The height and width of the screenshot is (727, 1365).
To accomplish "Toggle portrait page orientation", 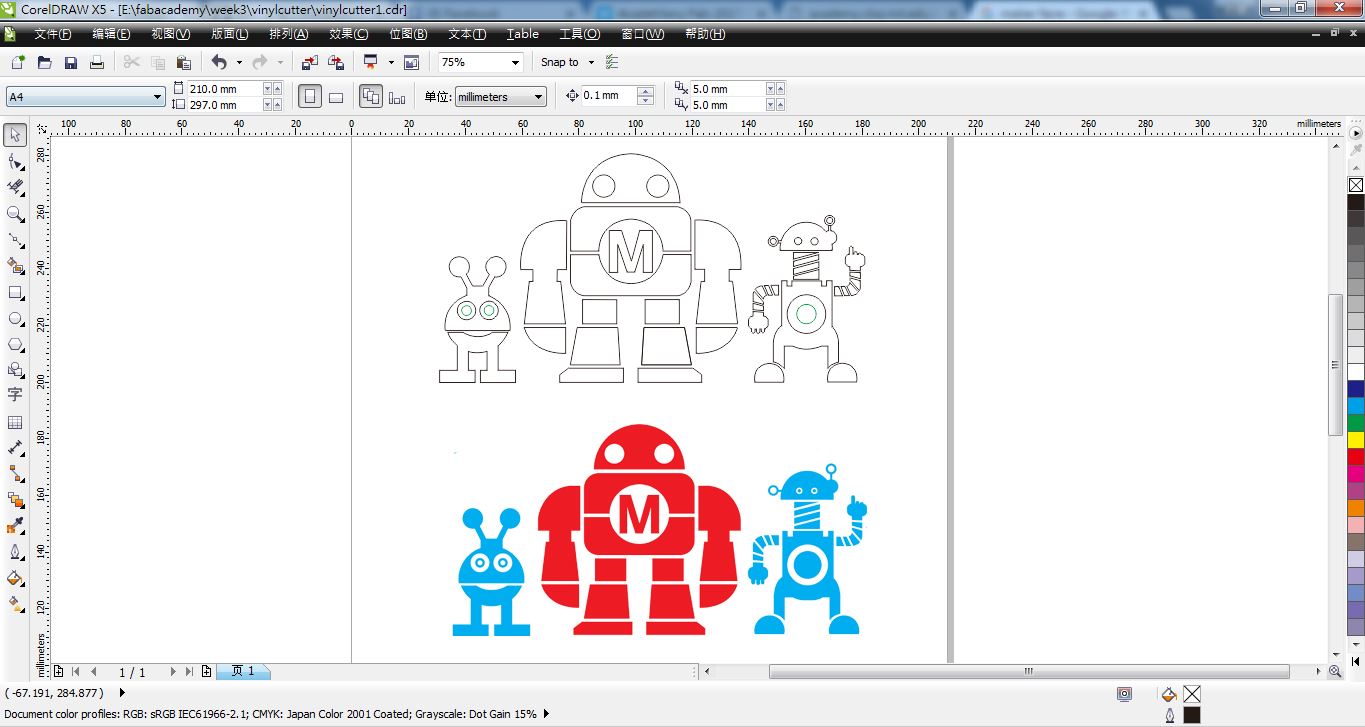I will pyautogui.click(x=310, y=95).
